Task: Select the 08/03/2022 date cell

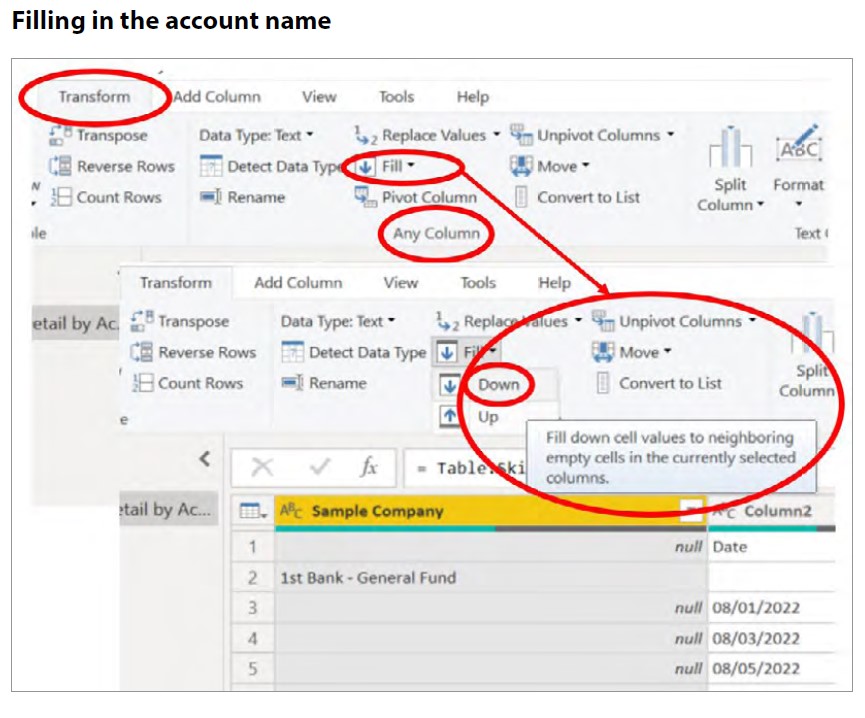Action: pos(756,637)
